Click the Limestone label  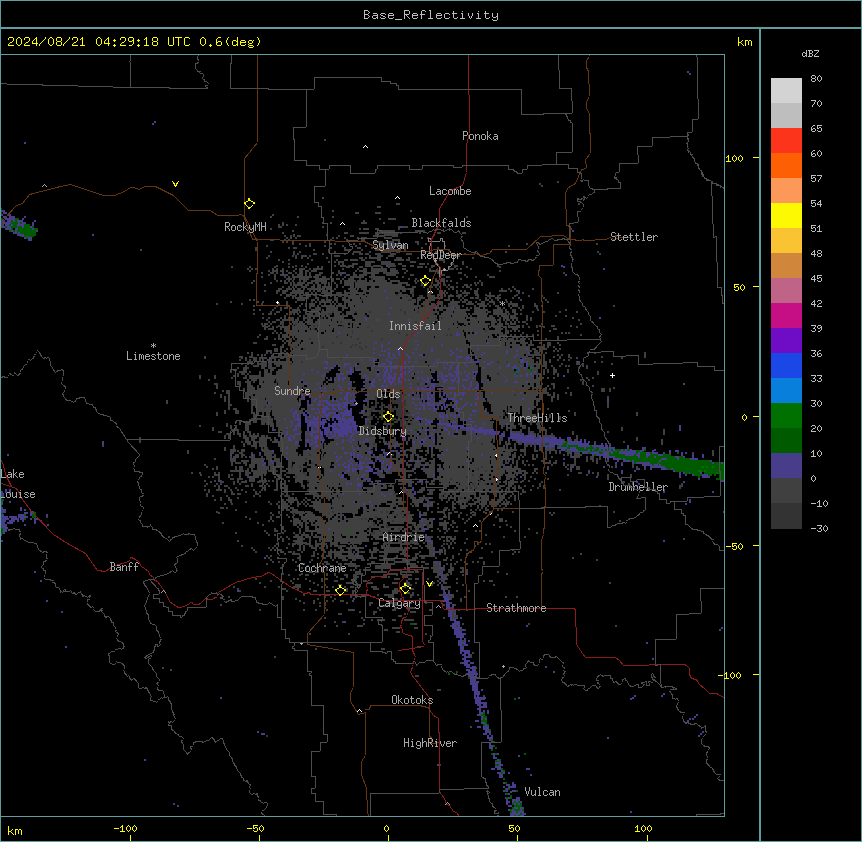click(153, 356)
